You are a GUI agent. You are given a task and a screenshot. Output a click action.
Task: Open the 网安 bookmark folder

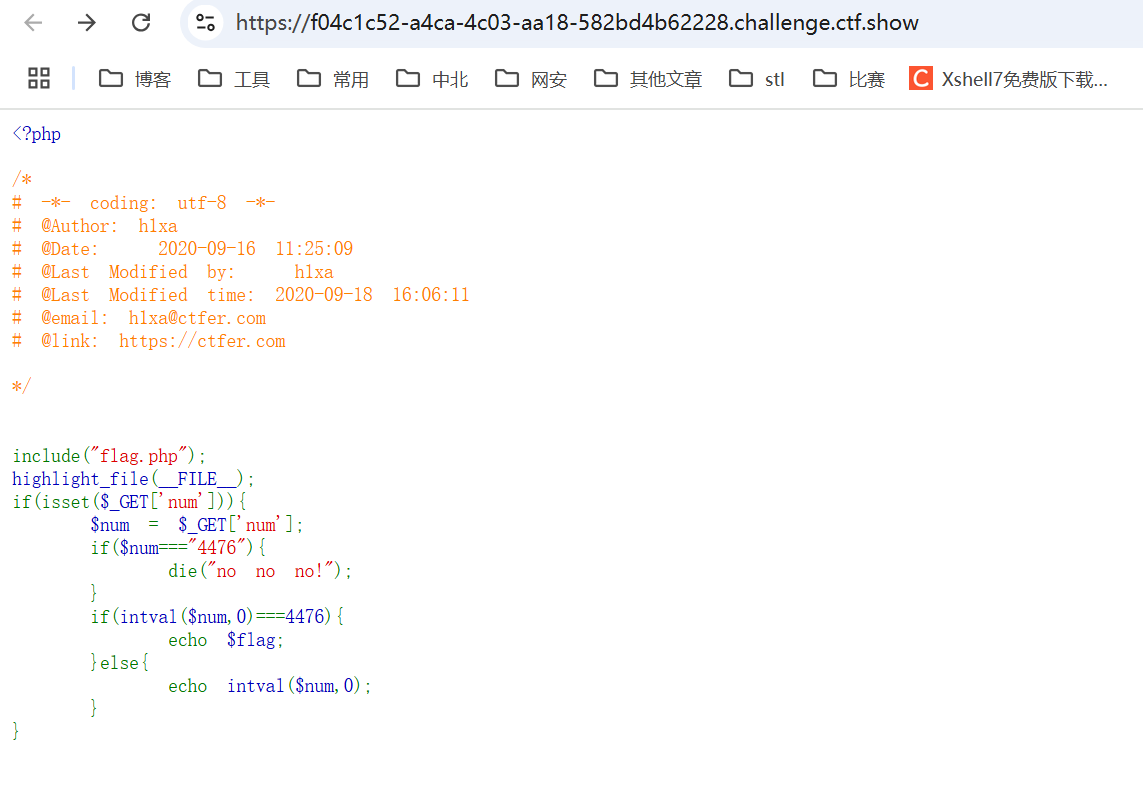(531, 79)
